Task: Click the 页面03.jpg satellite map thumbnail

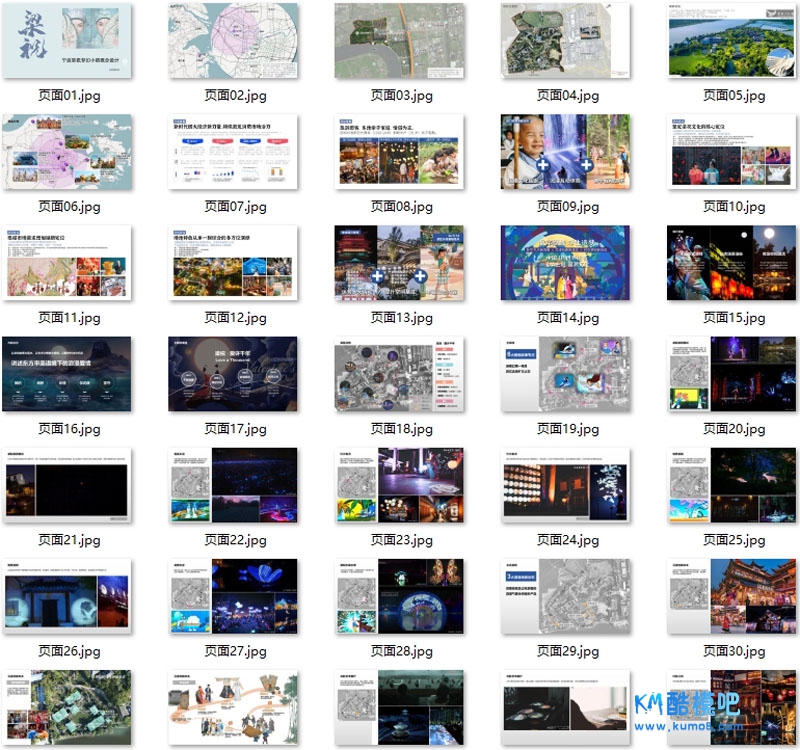Action: [x=399, y=40]
